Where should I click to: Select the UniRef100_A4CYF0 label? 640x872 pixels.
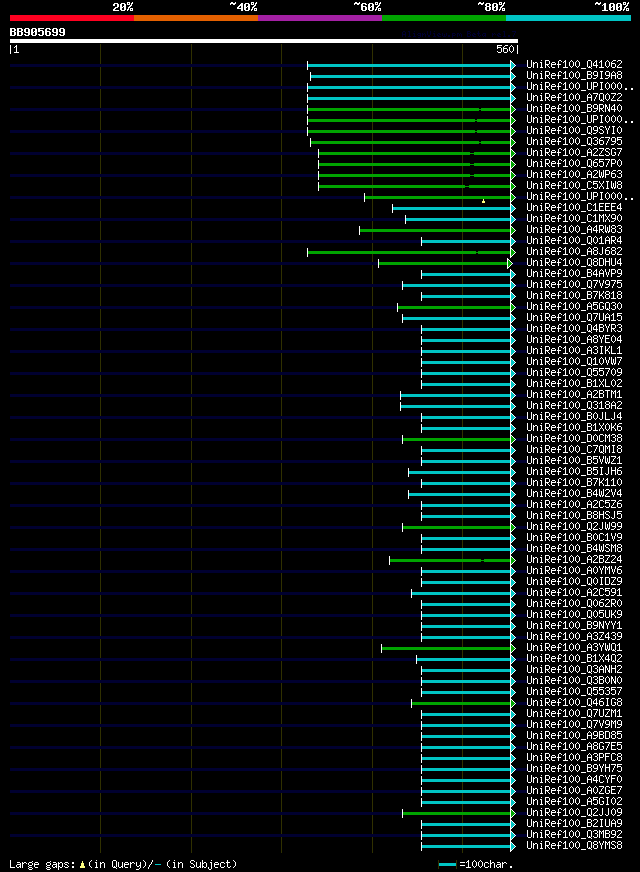click(574, 780)
